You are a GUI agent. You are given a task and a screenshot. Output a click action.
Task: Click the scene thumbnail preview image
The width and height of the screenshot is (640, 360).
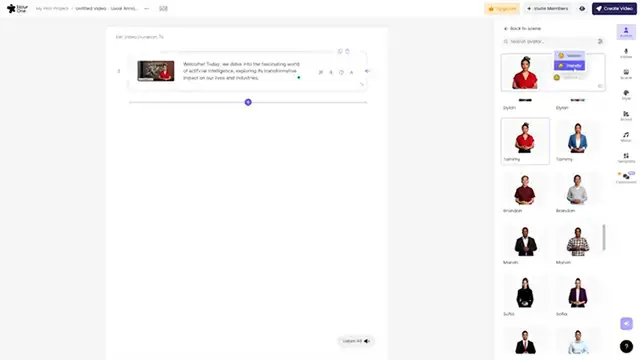pos(156,71)
